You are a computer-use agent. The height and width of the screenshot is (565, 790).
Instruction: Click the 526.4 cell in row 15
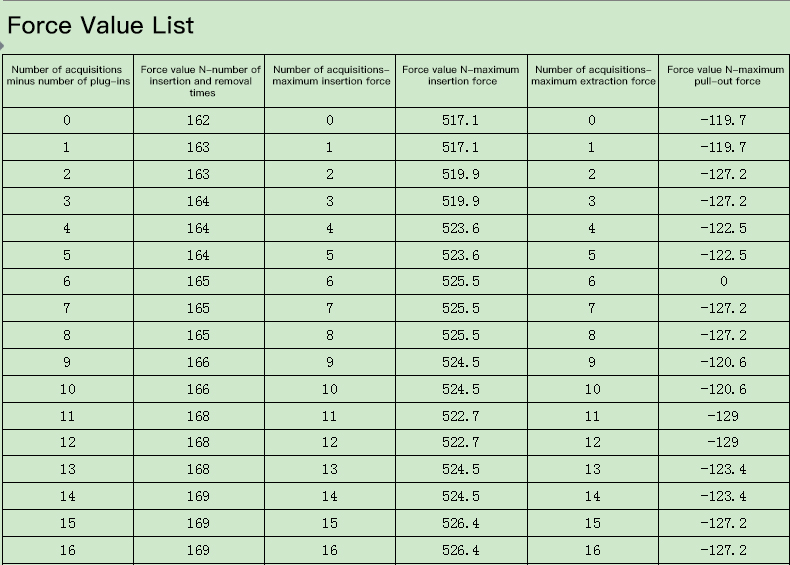tap(462, 523)
